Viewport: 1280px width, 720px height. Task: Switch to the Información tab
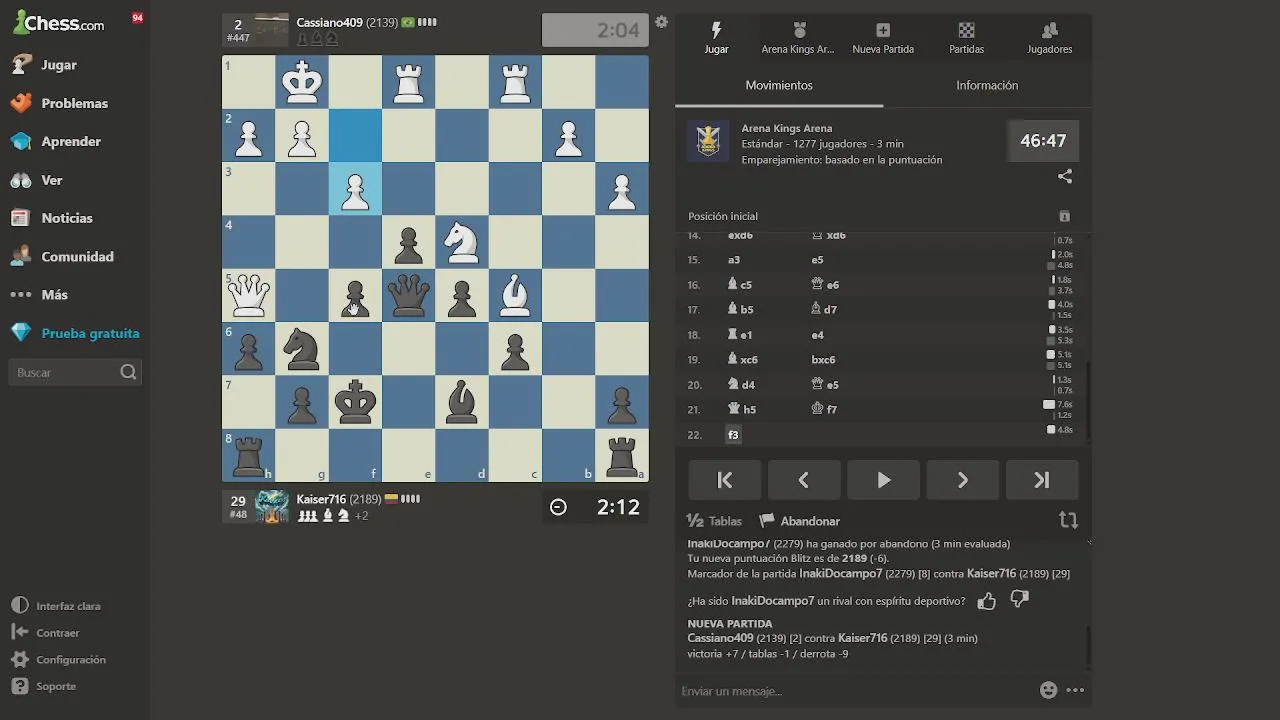pyautogui.click(x=987, y=86)
